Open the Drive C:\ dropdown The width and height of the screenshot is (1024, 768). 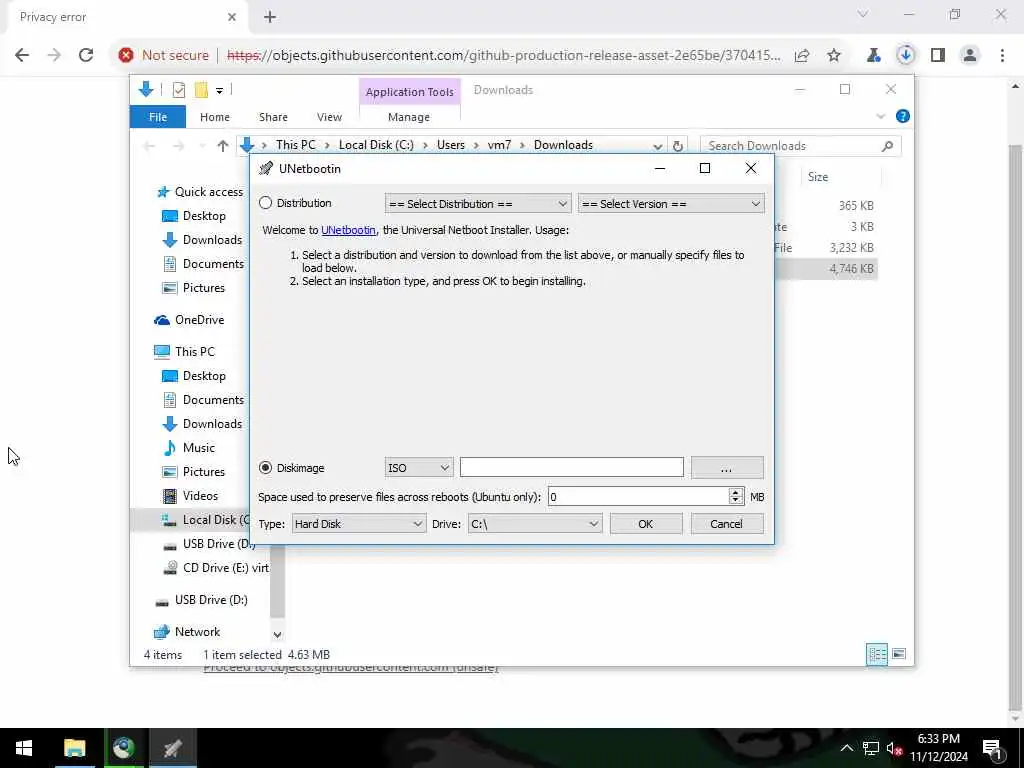click(x=535, y=524)
